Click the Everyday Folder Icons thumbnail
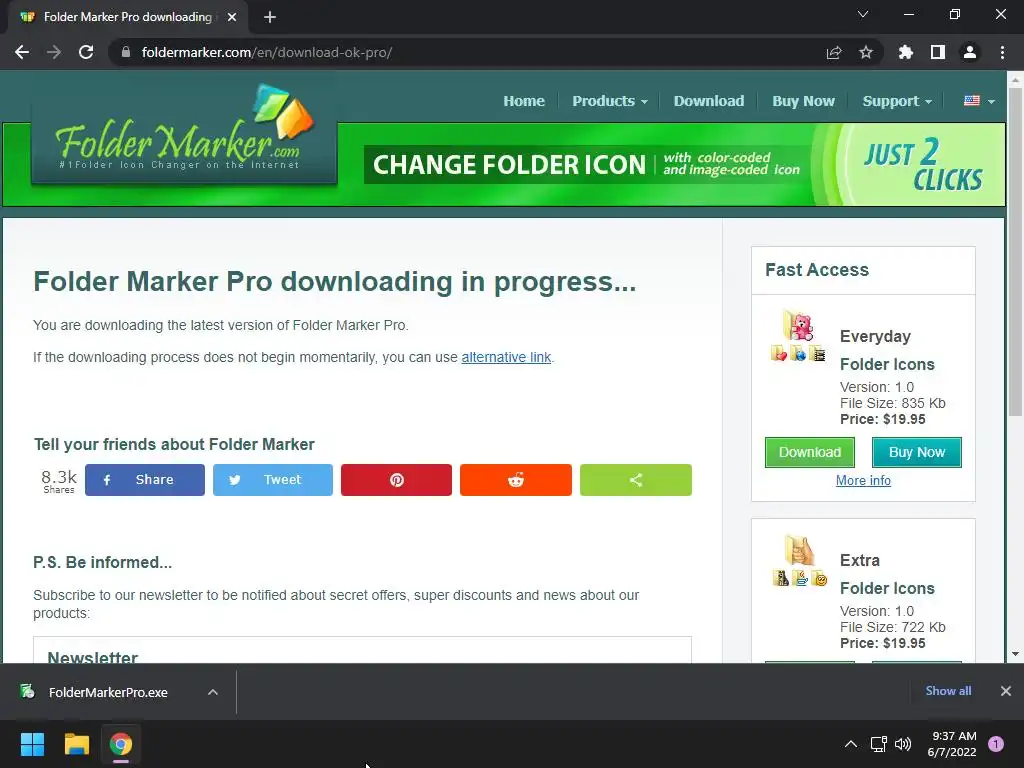1024x768 pixels. pyautogui.click(x=798, y=336)
